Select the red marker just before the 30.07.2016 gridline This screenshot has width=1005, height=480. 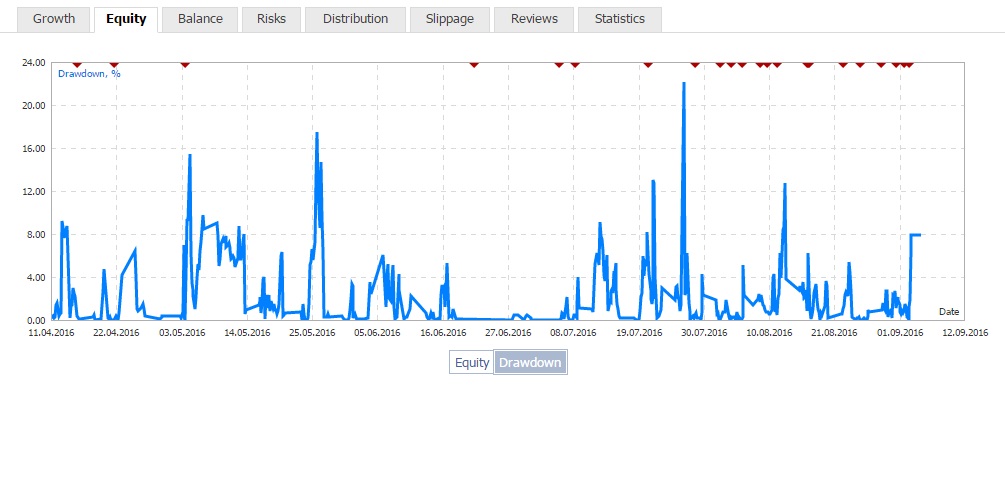(695, 65)
